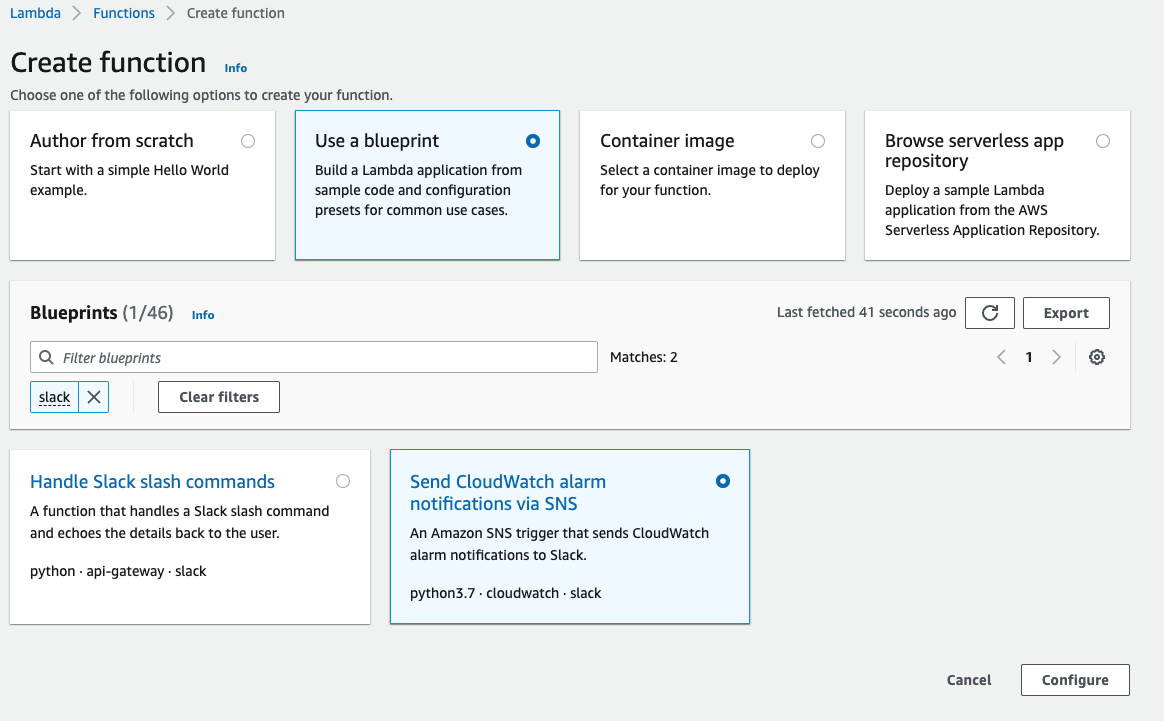Select Browse serverless app repository radio
Screen dimensions: 1164x721
(1103, 141)
